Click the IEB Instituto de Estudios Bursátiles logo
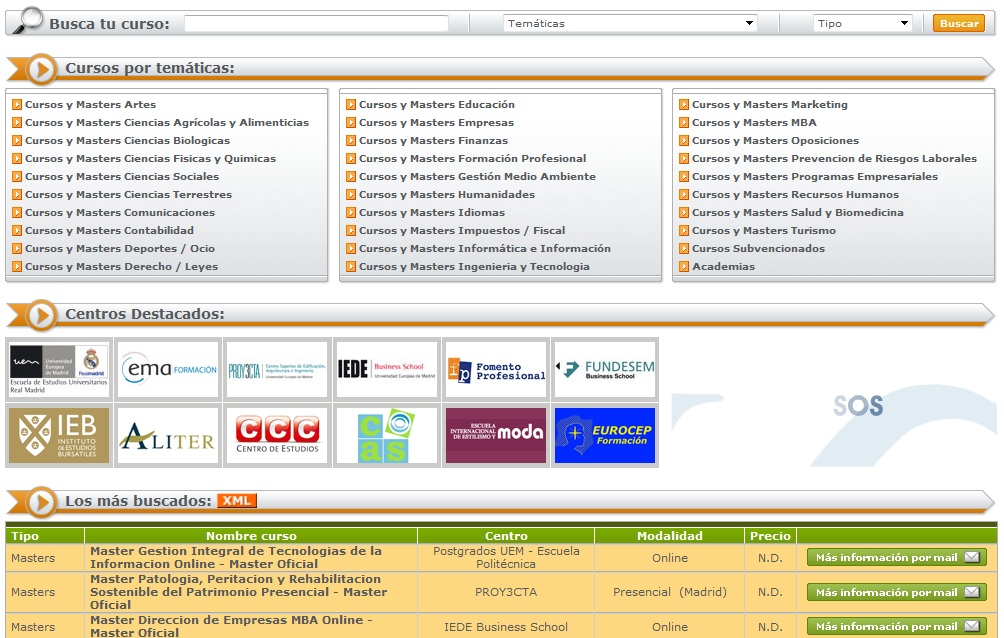Viewport: 1004px width, 638px height. [59, 435]
